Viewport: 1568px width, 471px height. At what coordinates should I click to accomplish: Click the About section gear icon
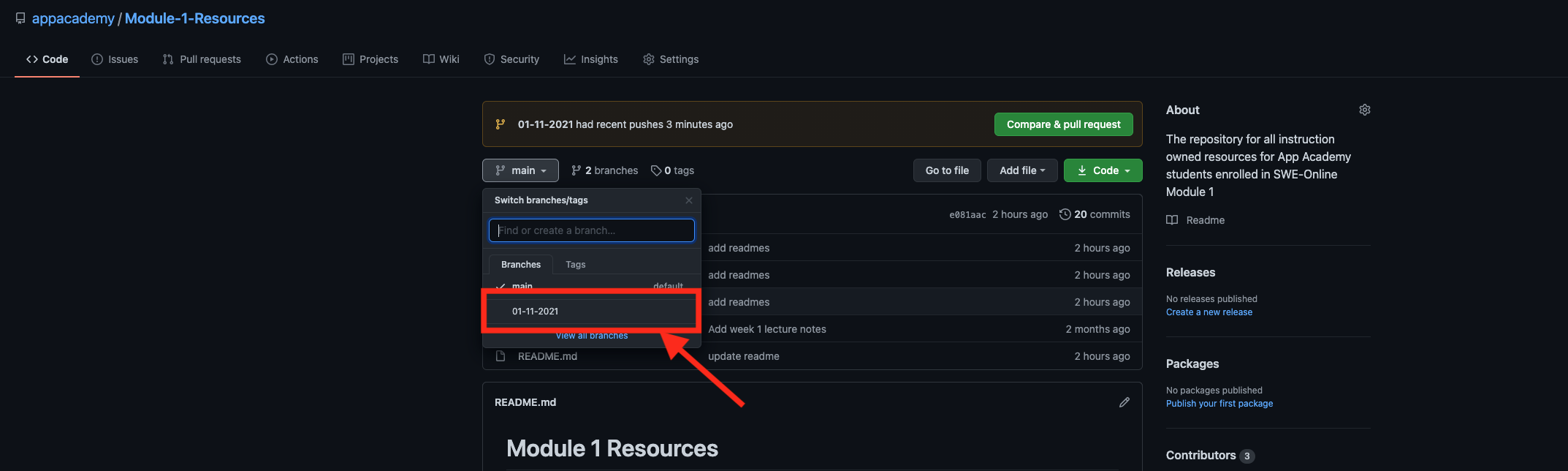(1365, 110)
